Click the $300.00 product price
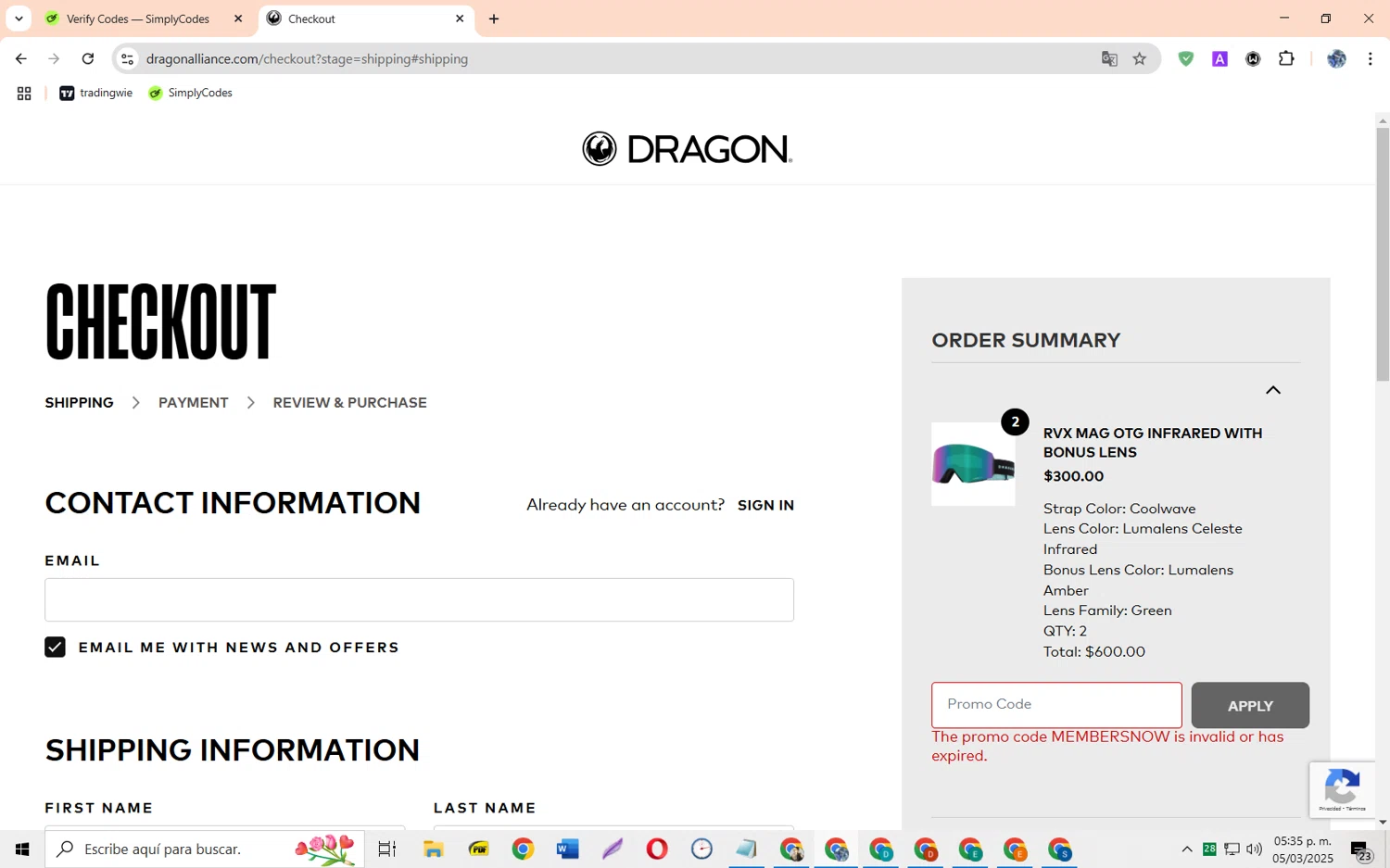The height and width of the screenshot is (868, 1390). [x=1073, y=476]
